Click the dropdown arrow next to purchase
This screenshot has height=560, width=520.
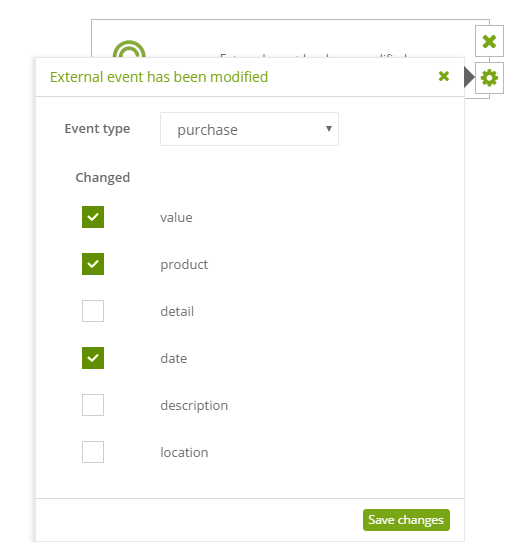point(329,129)
